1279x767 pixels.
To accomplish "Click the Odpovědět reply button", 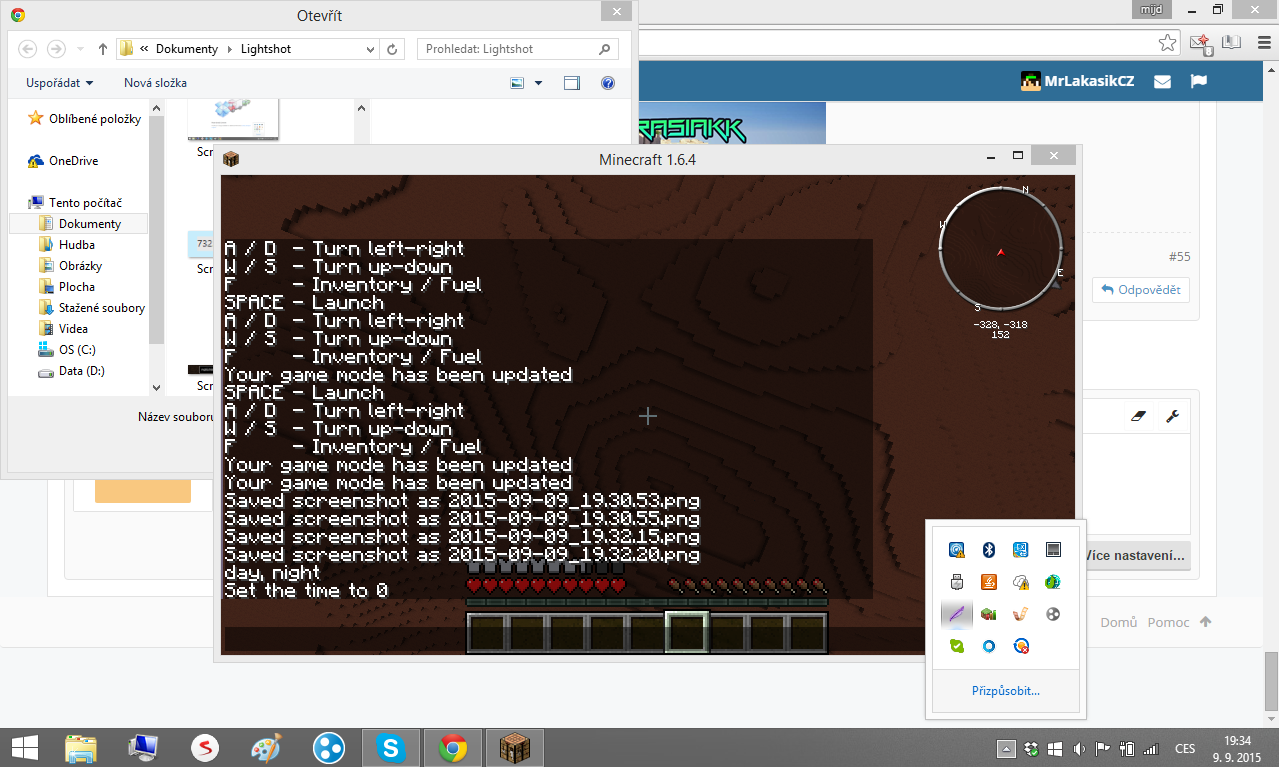I will [1140, 290].
